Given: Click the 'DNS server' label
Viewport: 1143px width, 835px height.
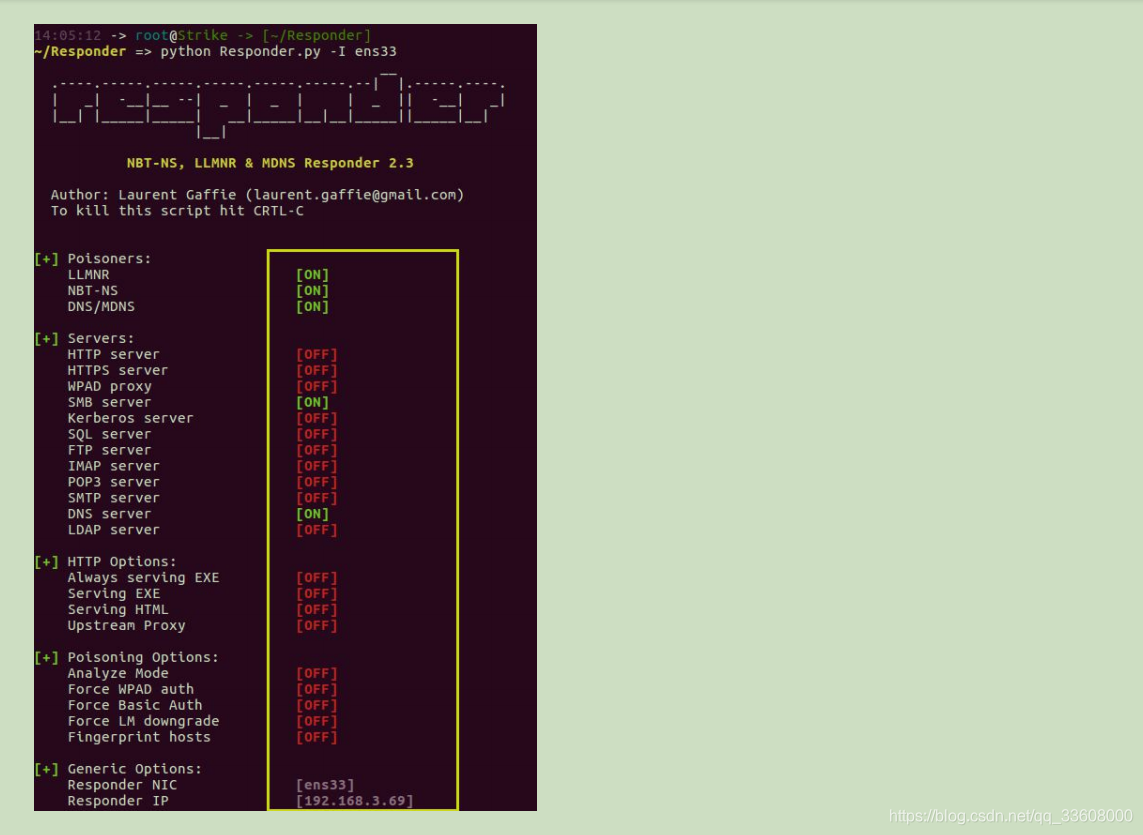Looking at the screenshot, I should point(109,514).
